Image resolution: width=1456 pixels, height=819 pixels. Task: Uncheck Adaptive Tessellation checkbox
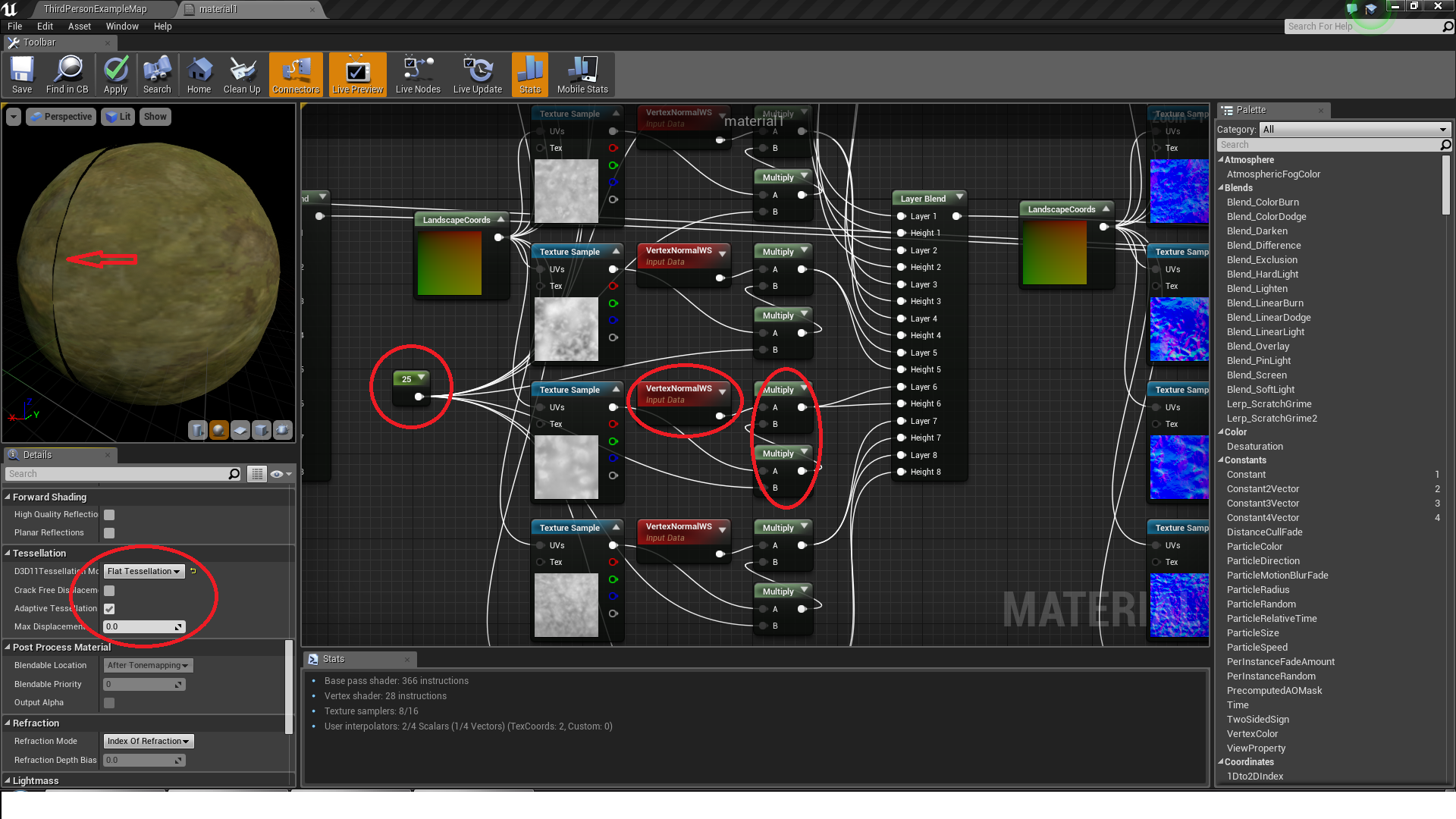[109, 609]
